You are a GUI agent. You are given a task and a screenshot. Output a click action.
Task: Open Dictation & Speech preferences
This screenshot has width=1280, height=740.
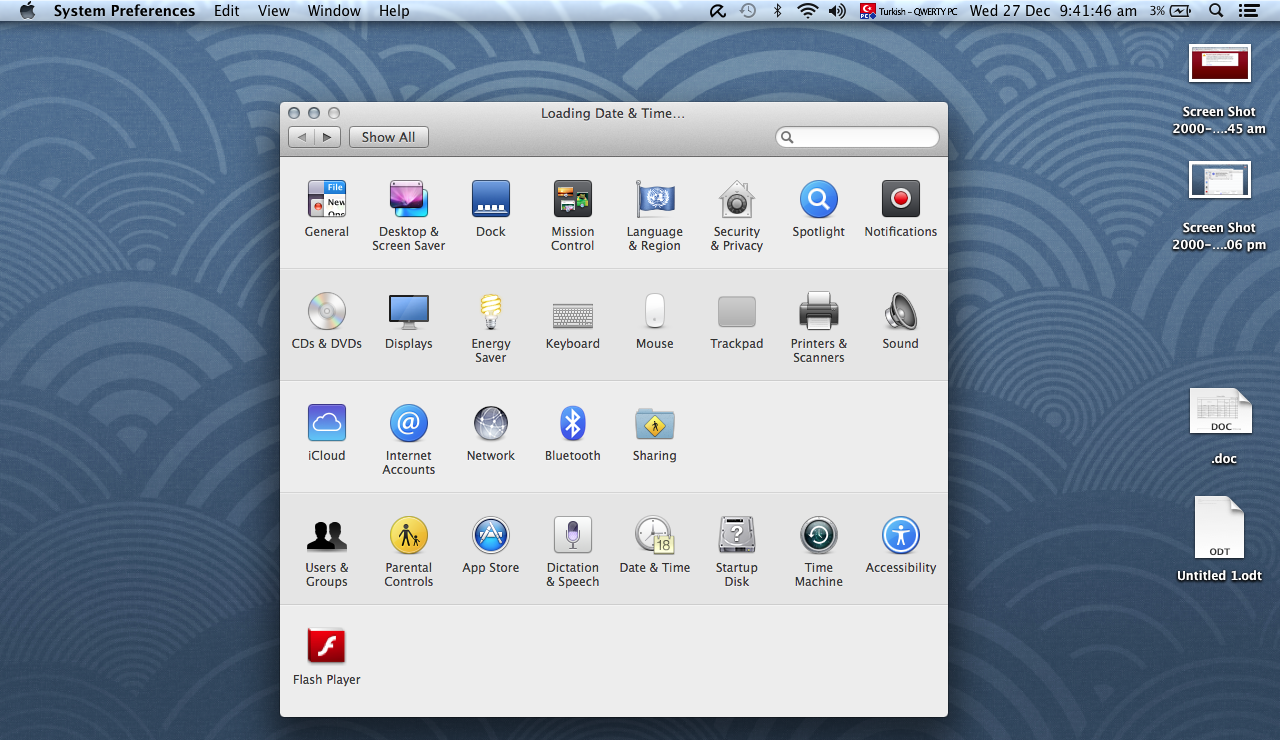tap(572, 536)
